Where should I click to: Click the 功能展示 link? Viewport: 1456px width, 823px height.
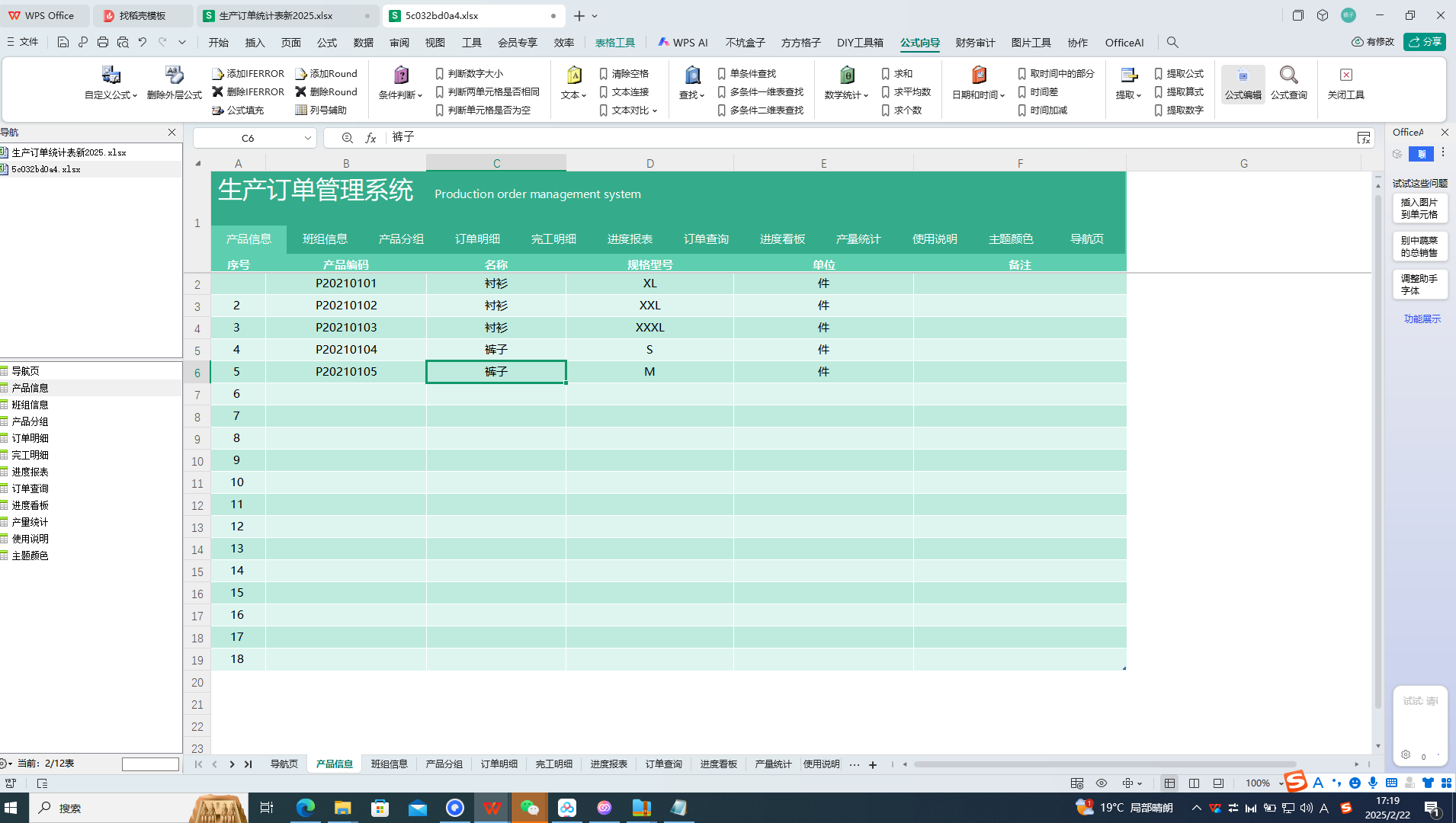[x=1422, y=319]
